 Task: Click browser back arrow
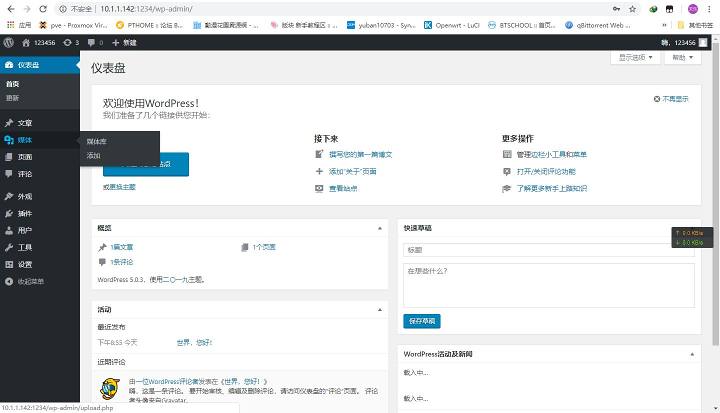(x=11, y=9)
